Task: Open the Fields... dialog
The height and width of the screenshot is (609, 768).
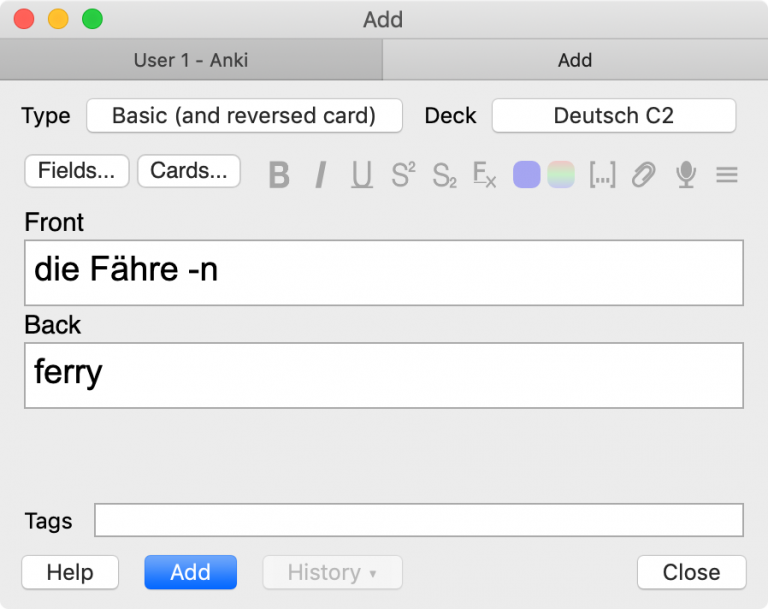Action: [77, 171]
